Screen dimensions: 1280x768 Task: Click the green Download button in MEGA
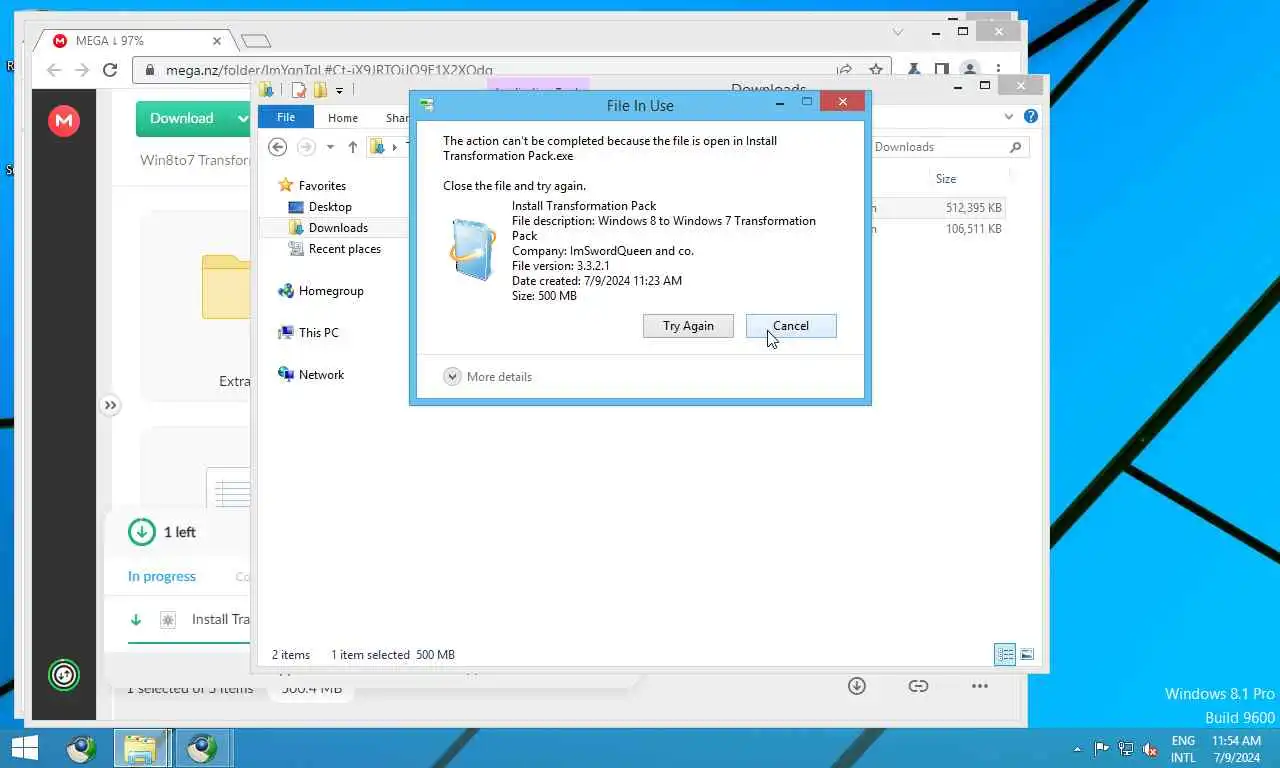pos(182,118)
